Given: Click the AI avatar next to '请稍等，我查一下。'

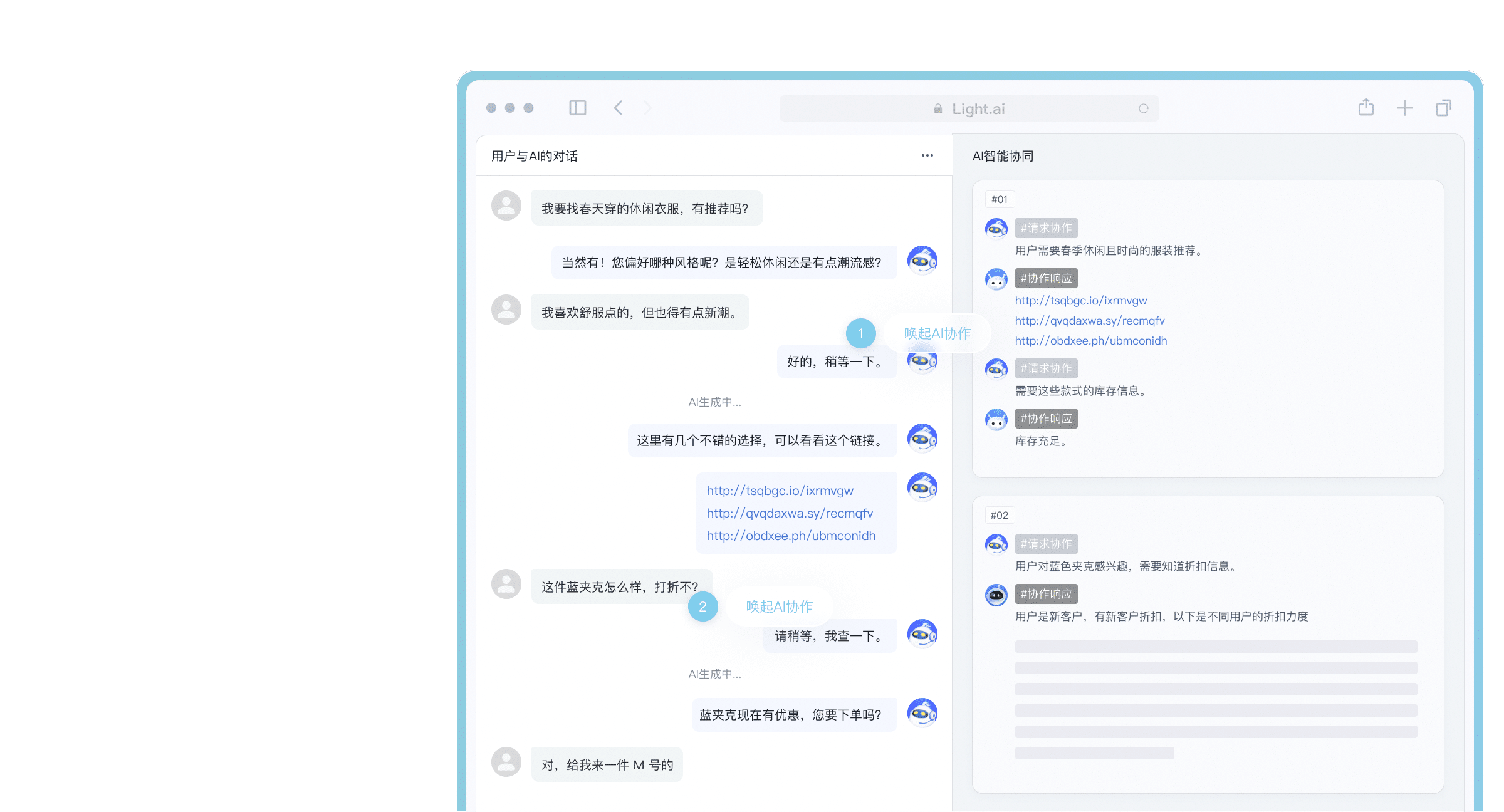Looking at the screenshot, I should pos(922,634).
